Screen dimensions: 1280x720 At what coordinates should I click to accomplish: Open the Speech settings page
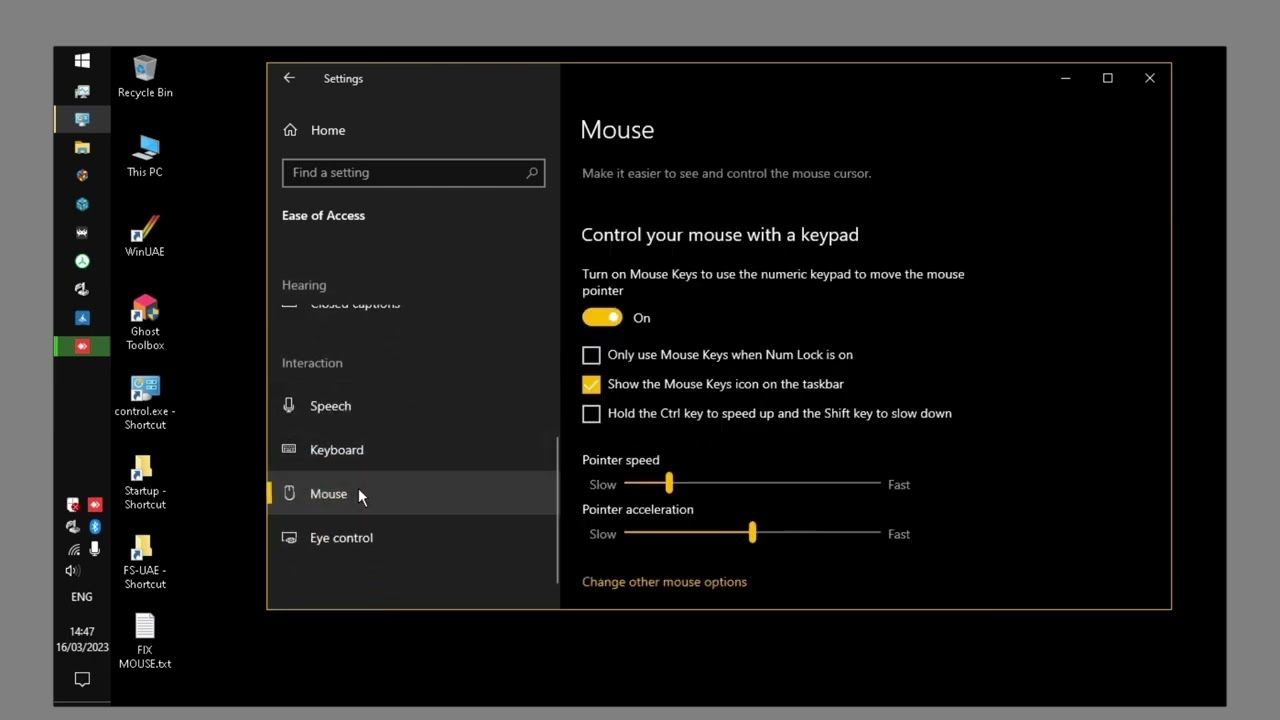tap(412, 406)
